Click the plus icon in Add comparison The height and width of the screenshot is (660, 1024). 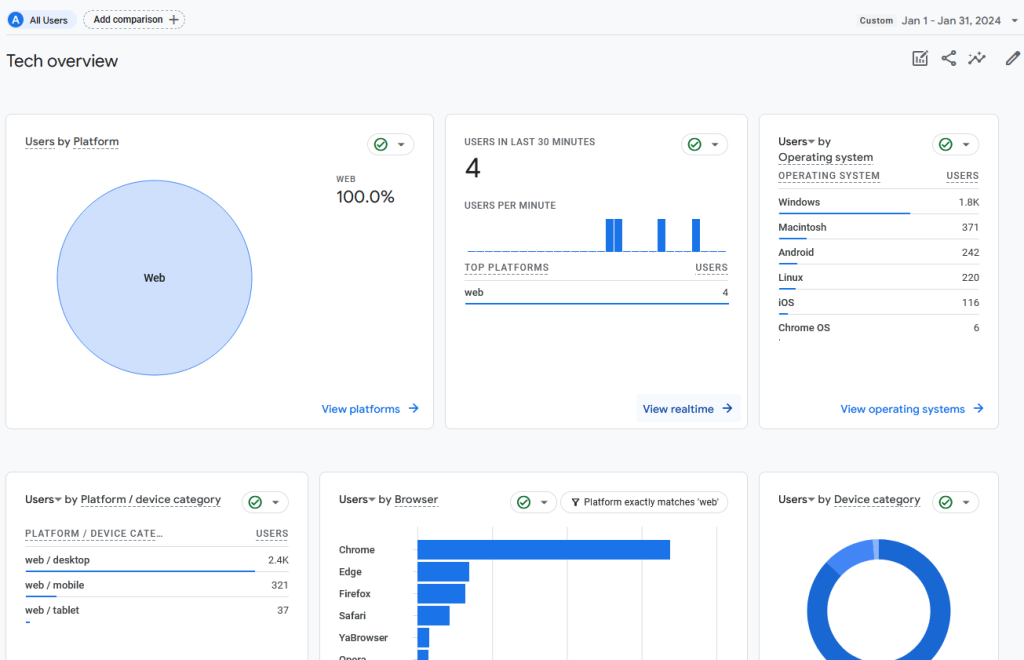(174, 20)
